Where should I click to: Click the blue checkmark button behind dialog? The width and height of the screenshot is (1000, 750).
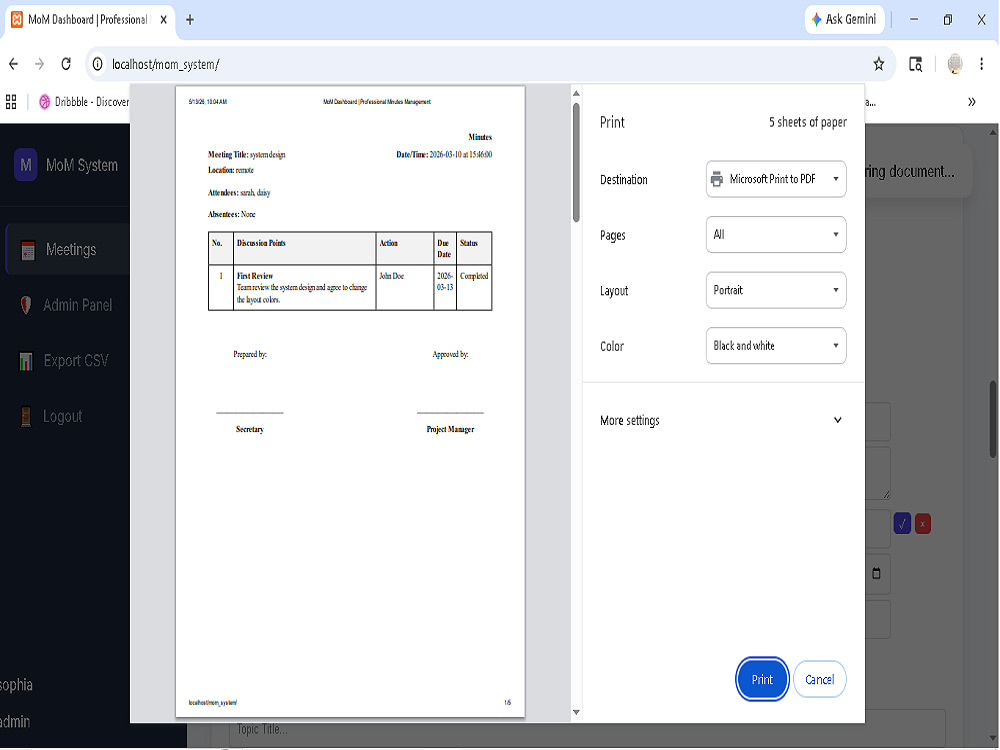902,524
